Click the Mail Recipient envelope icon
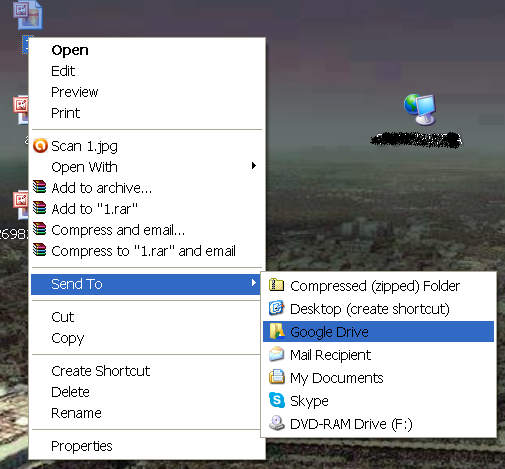This screenshot has width=505, height=469. point(277,354)
